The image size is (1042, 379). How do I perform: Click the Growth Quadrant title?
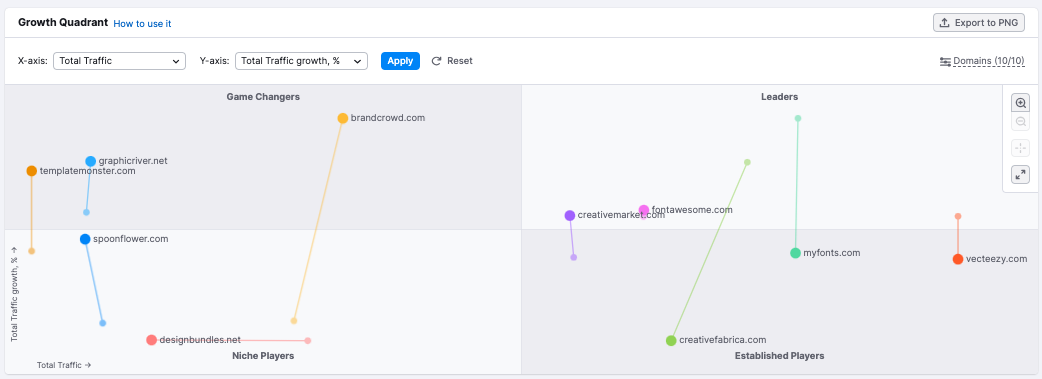63,23
